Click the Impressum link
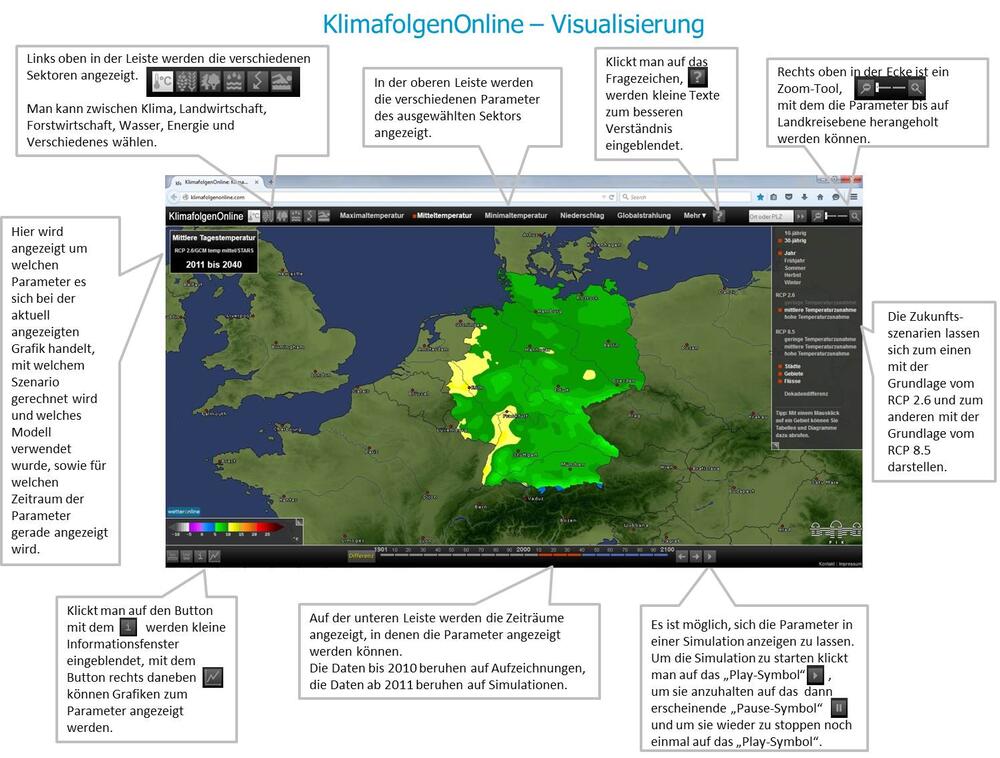This screenshot has width=1000, height=758. coord(852,563)
